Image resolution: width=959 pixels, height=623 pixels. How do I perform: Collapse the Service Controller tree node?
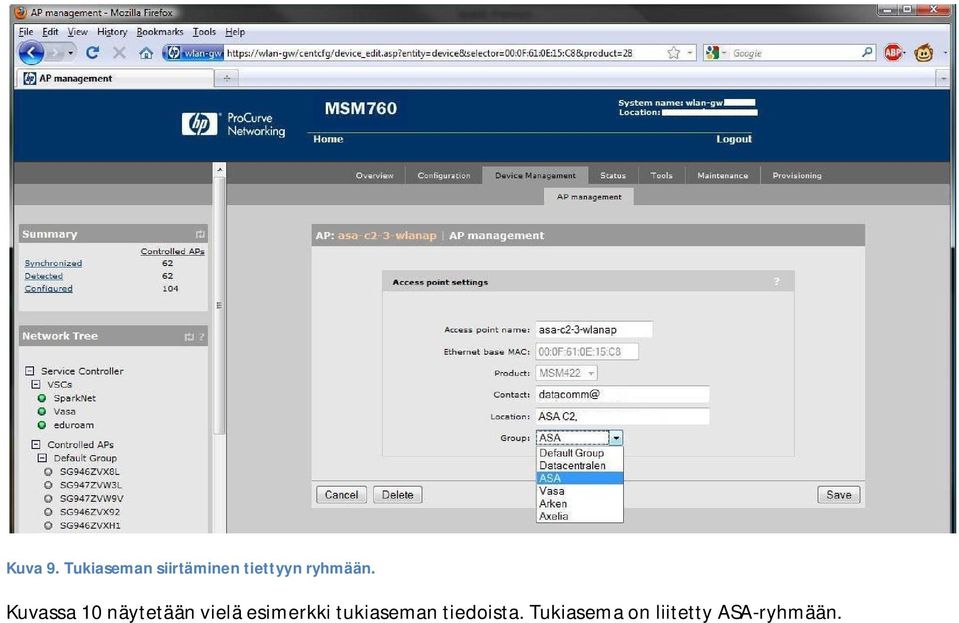(29, 371)
